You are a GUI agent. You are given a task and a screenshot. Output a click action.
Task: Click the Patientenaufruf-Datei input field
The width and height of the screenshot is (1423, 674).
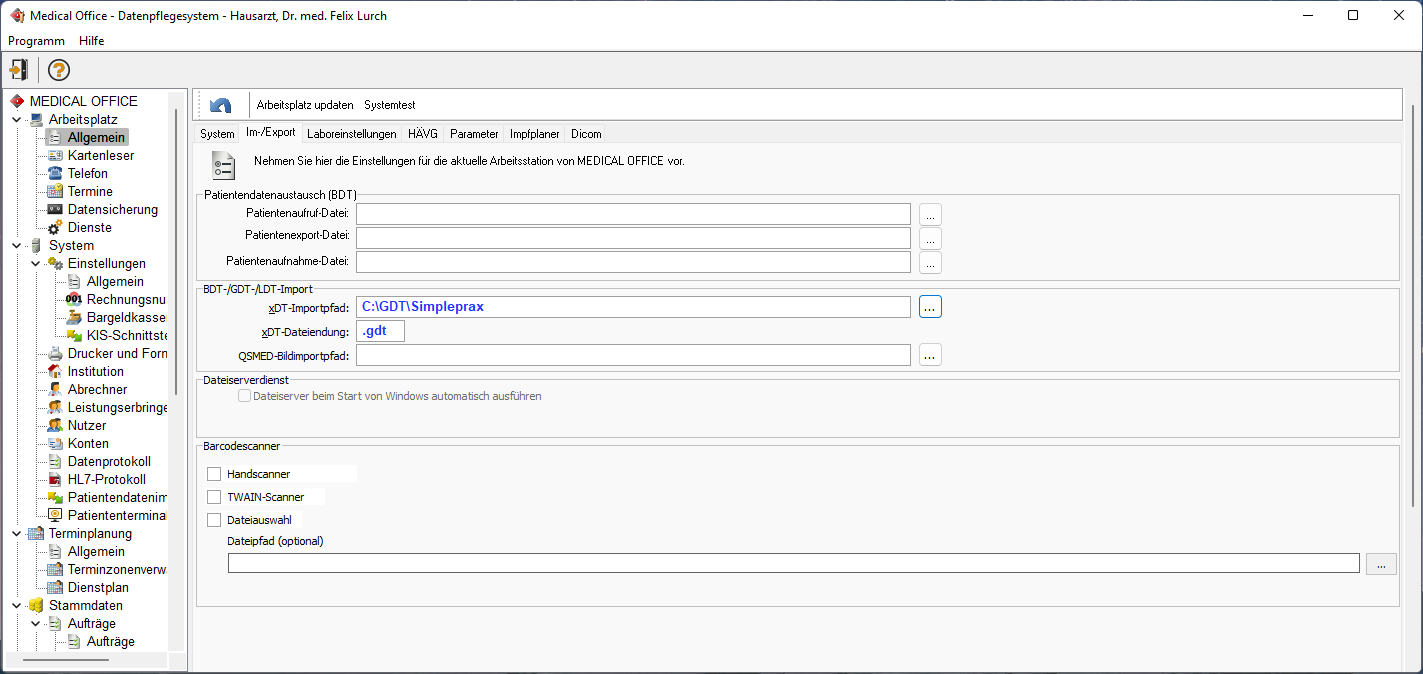[633, 214]
